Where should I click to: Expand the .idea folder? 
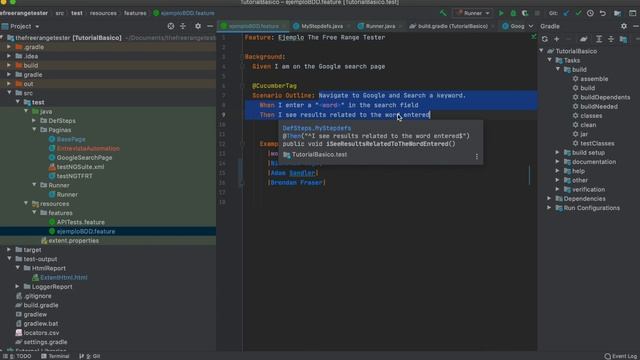(9, 56)
